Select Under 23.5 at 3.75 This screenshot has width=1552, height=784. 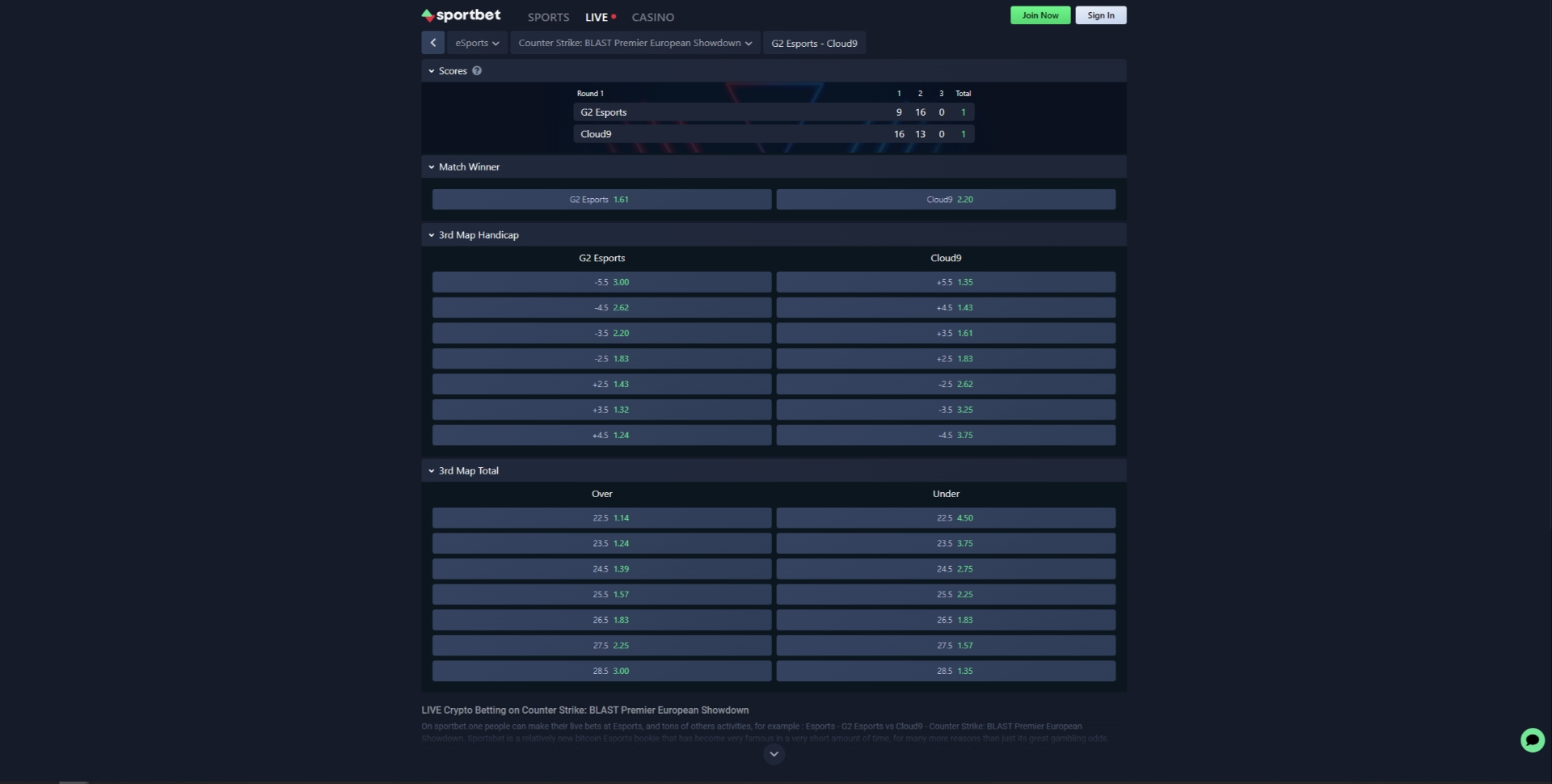click(x=946, y=543)
